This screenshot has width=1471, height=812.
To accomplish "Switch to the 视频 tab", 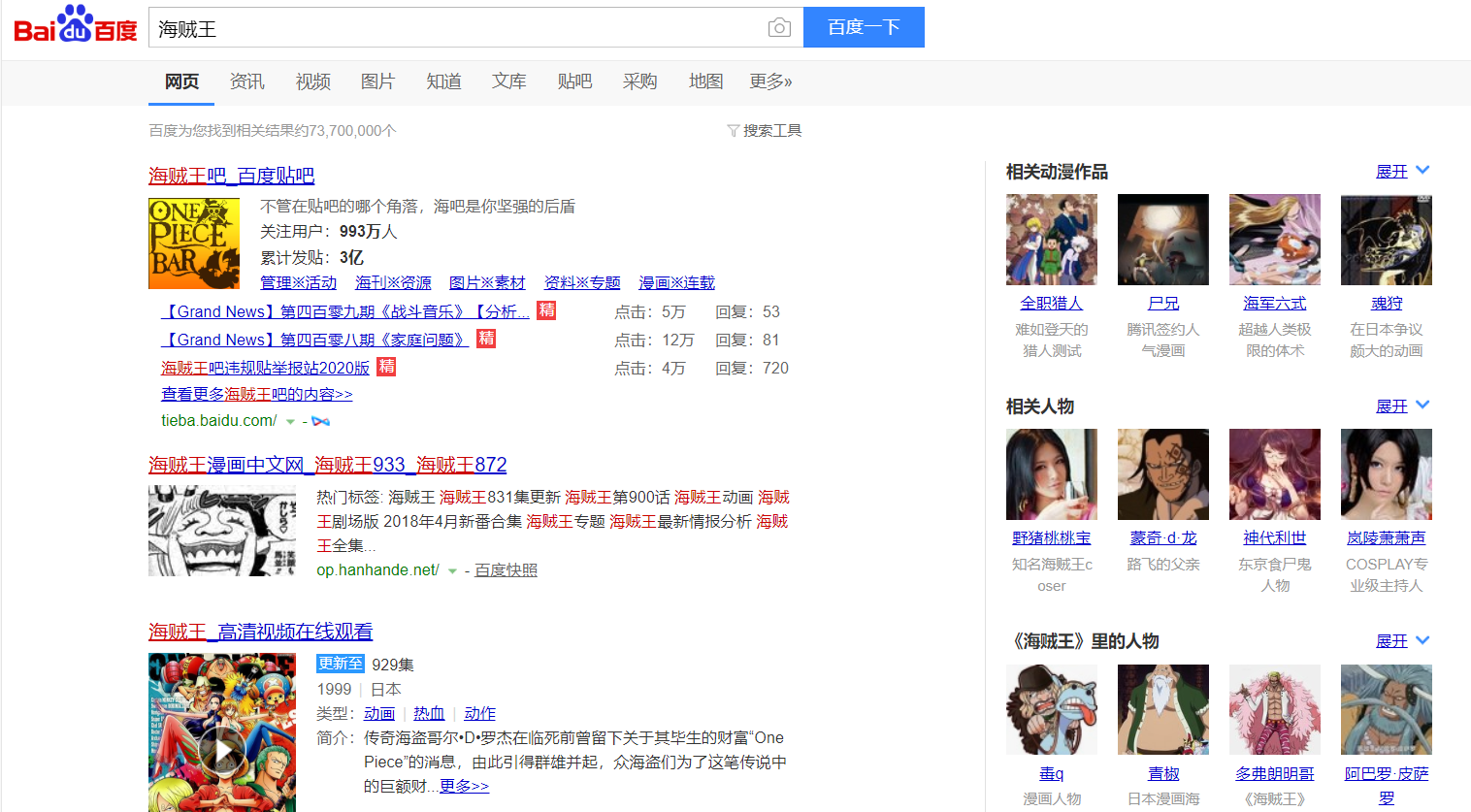I will (x=312, y=81).
